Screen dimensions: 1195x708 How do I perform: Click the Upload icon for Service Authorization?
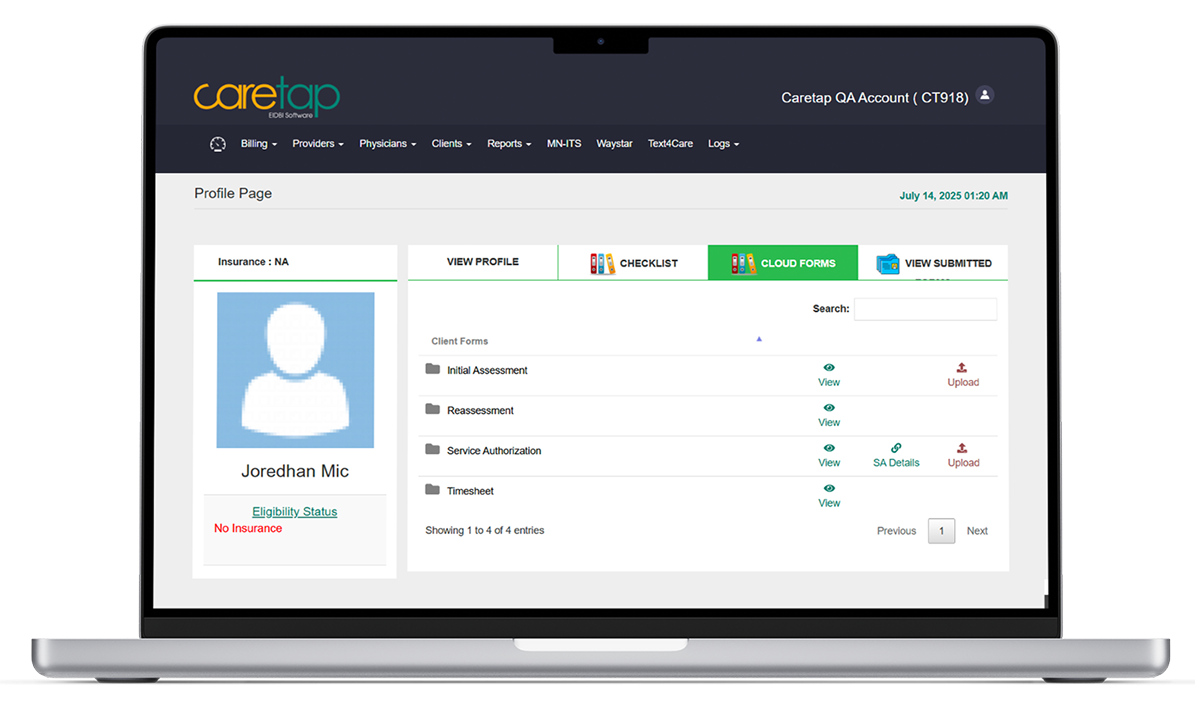pyautogui.click(x=963, y=450)
